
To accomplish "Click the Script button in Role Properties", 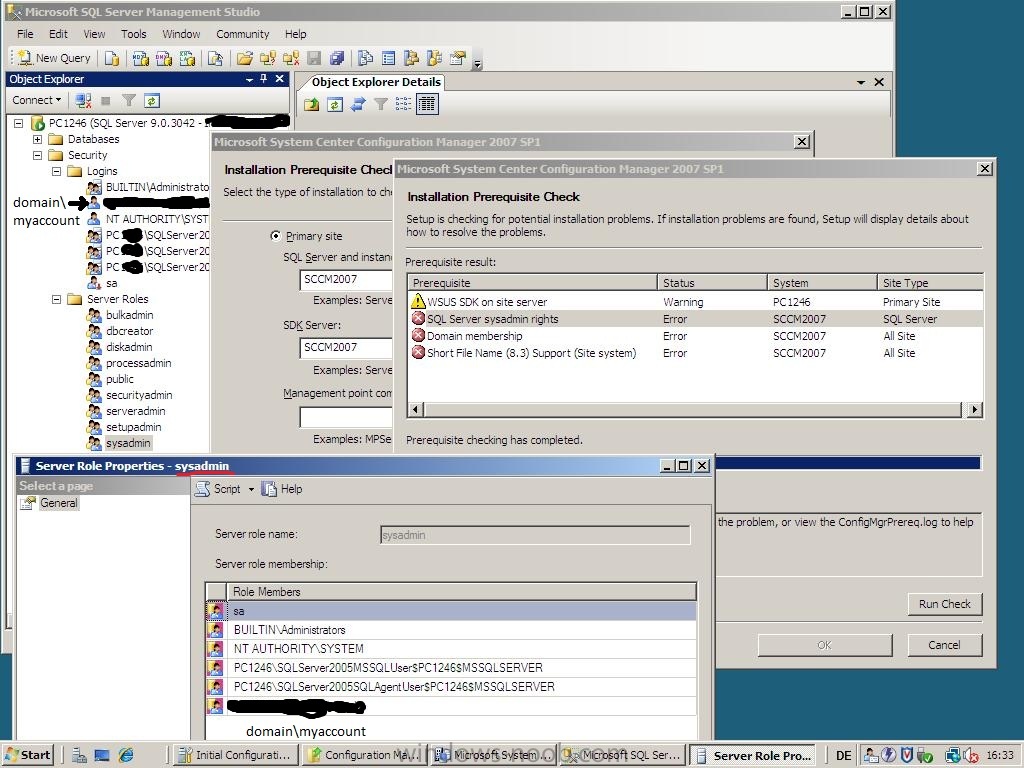I will pos(219,489).
